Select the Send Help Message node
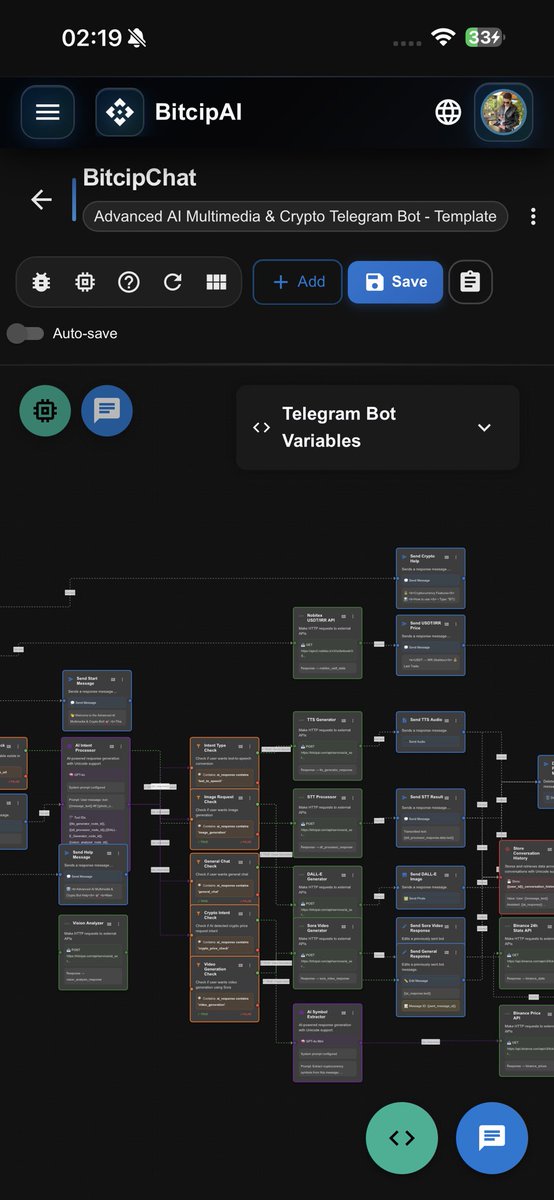The image size is (554, 1200). click(x=93, y=875)
